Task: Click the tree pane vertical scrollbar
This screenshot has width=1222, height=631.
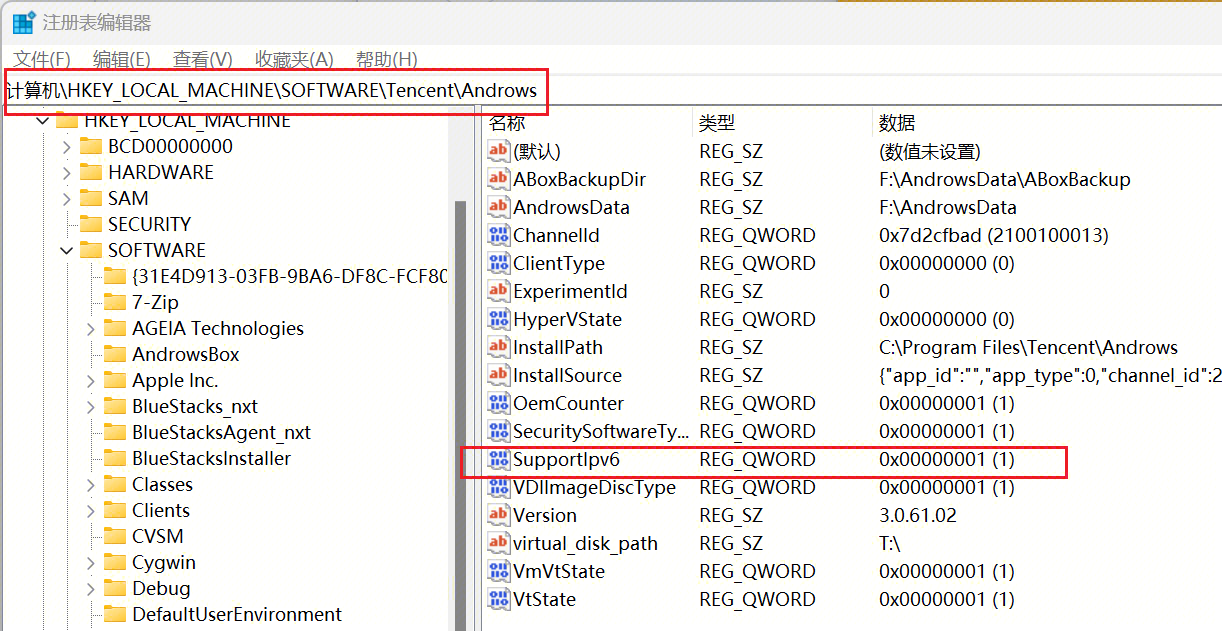Action: 461,415
